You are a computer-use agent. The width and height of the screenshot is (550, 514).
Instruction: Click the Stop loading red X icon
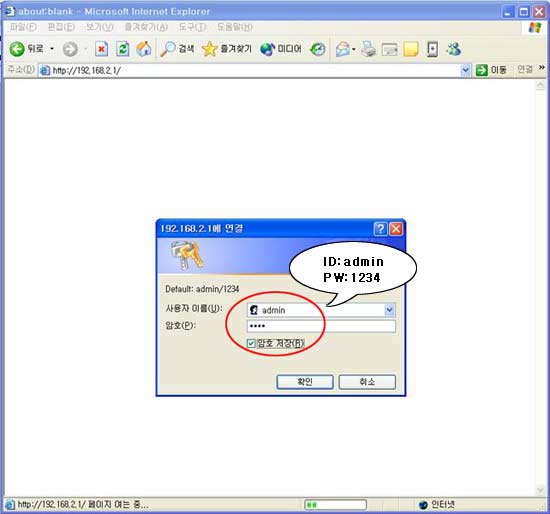[x=101, y=49]
